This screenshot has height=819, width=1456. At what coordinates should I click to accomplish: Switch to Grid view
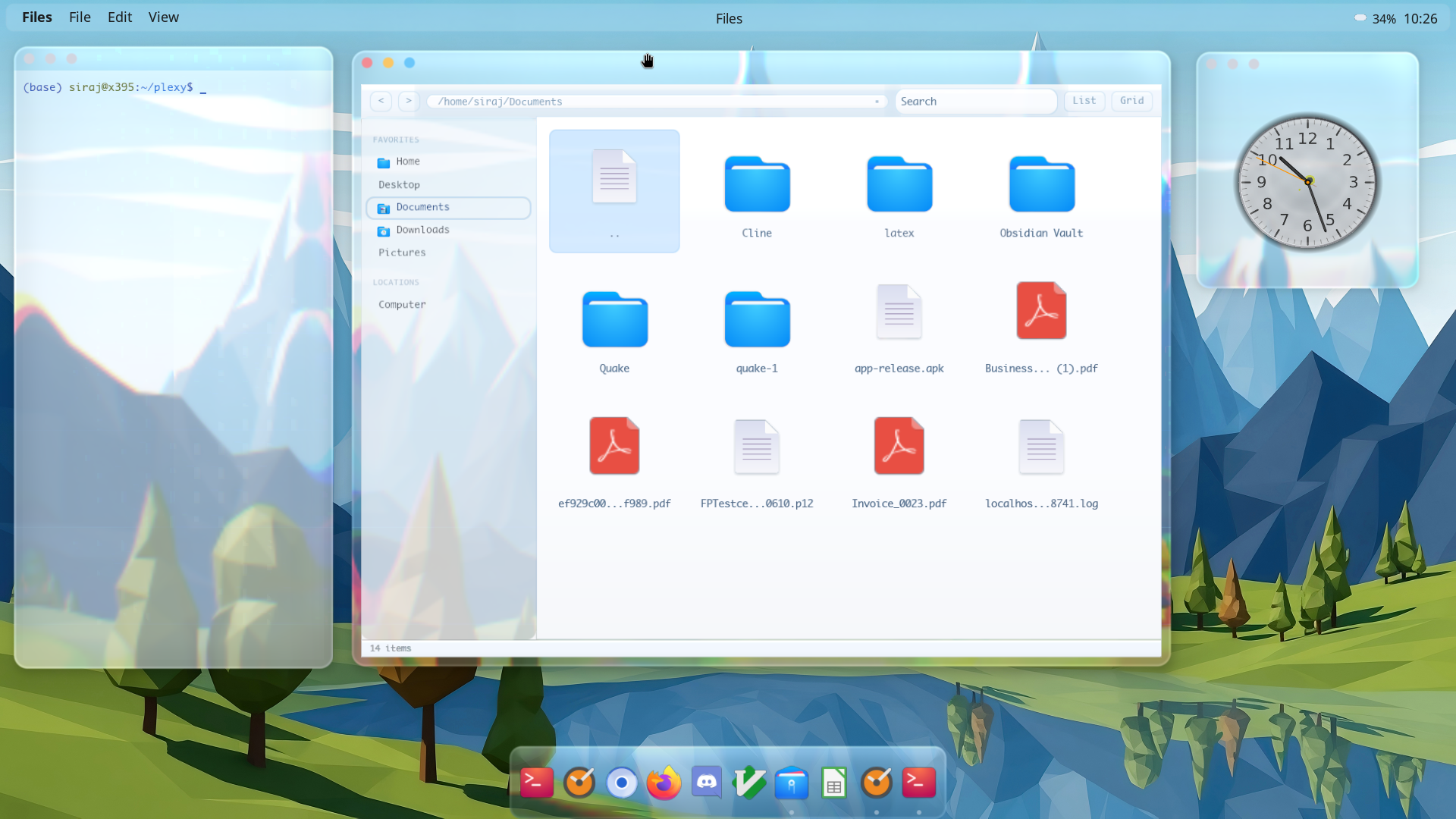1131,101
